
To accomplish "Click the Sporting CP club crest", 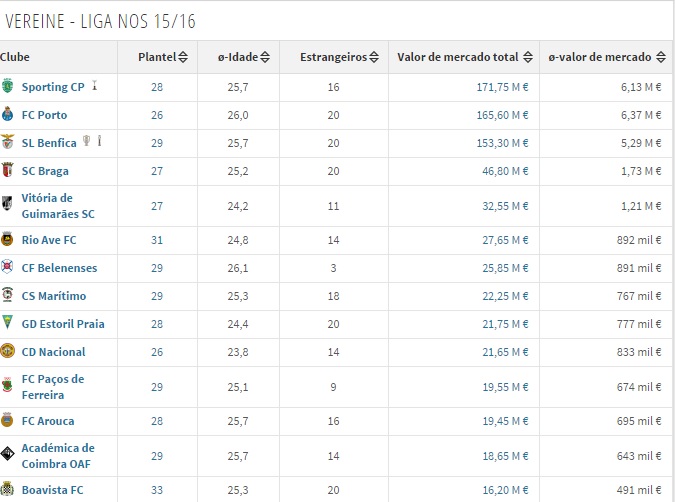I will [7, 86].
